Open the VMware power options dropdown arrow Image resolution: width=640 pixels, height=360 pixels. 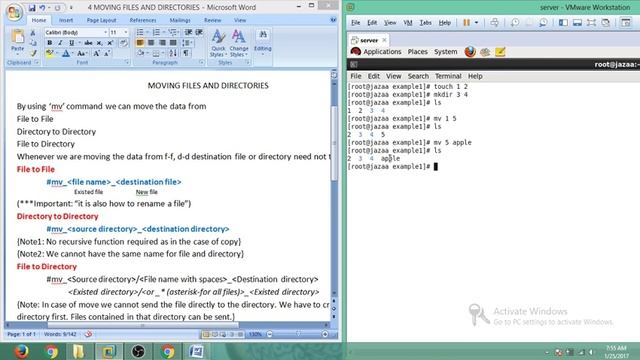476,22
